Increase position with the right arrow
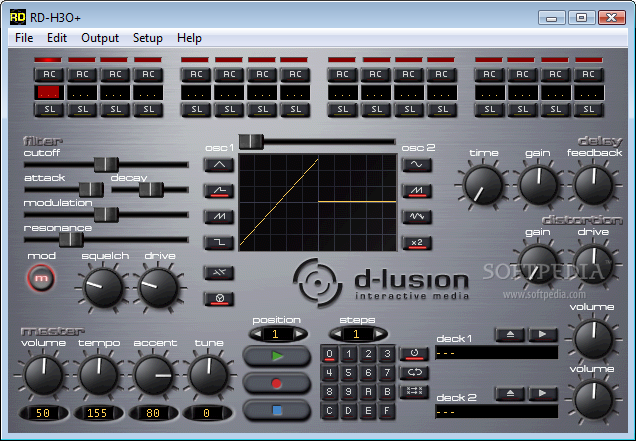This screenshot has width=636, height=441. click(300, 334)
